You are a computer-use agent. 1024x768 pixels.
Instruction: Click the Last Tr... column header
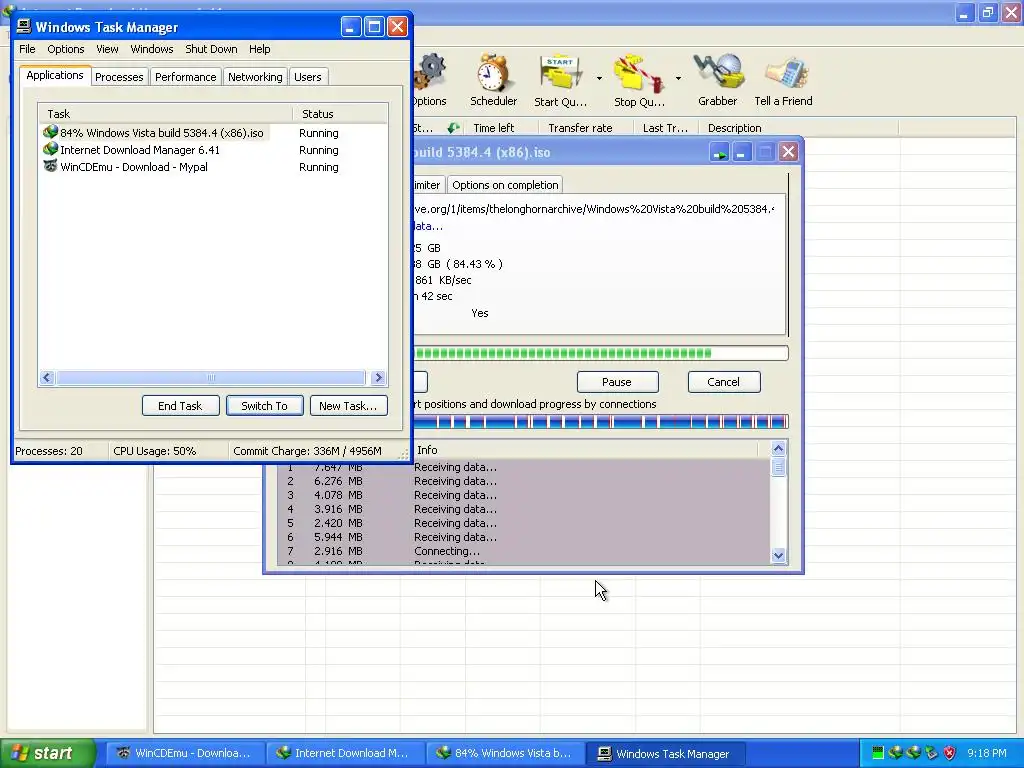click(665, 128)
